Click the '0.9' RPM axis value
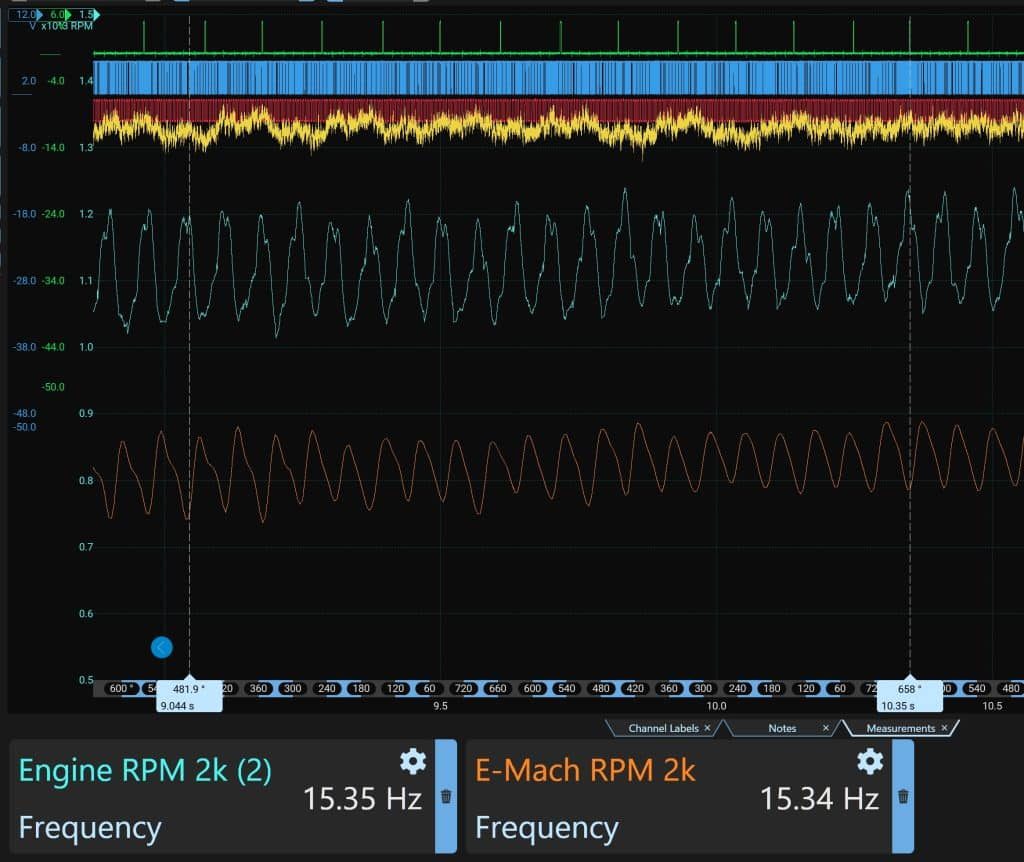 (x=86, y=413)
